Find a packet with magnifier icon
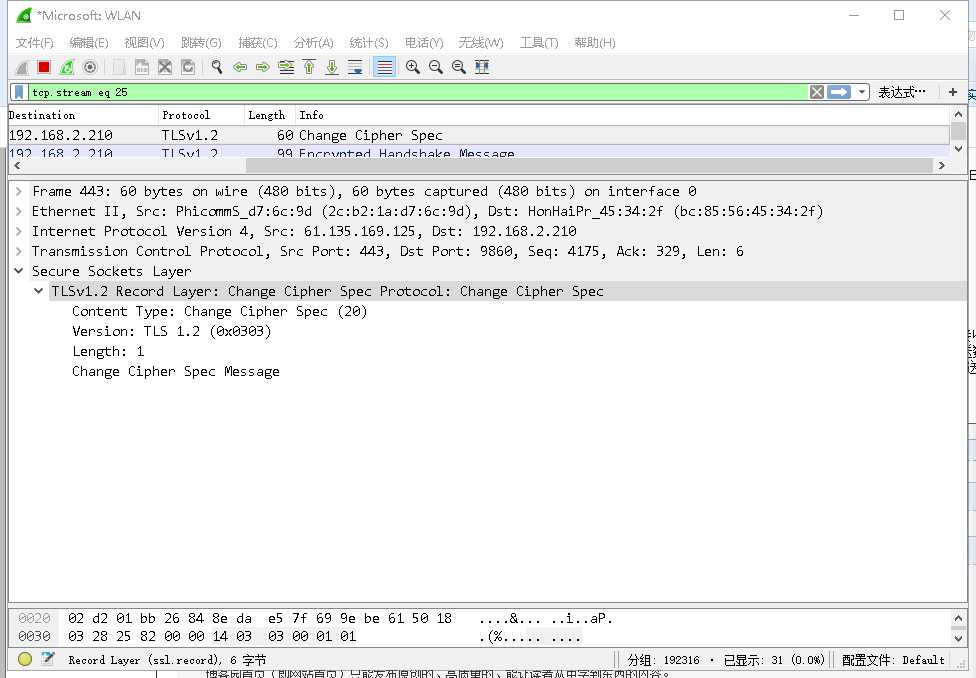 pos(217,67)
